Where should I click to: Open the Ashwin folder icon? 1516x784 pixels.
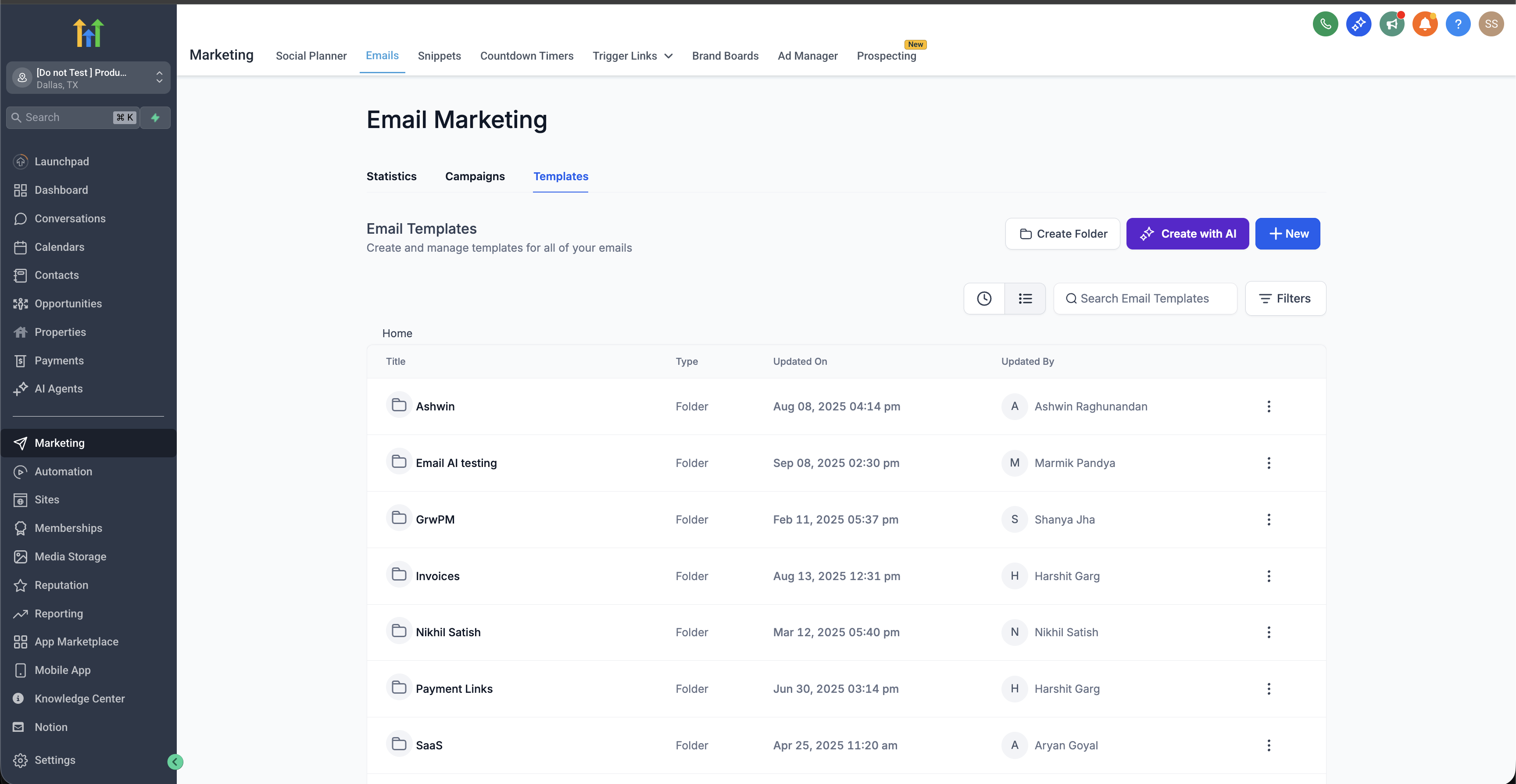[399, 405]
